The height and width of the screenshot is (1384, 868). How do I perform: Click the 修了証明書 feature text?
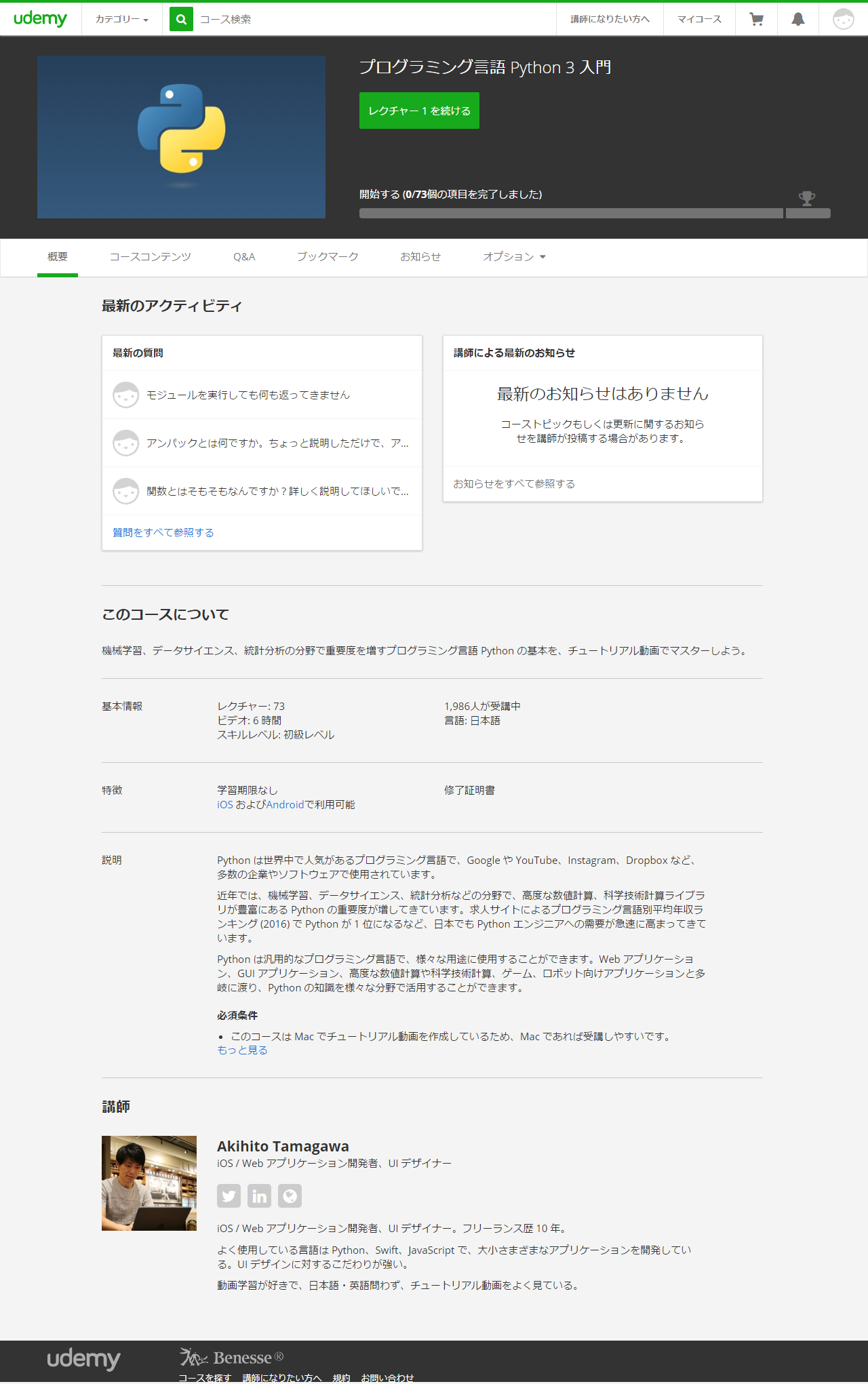[x=469, y=790]
